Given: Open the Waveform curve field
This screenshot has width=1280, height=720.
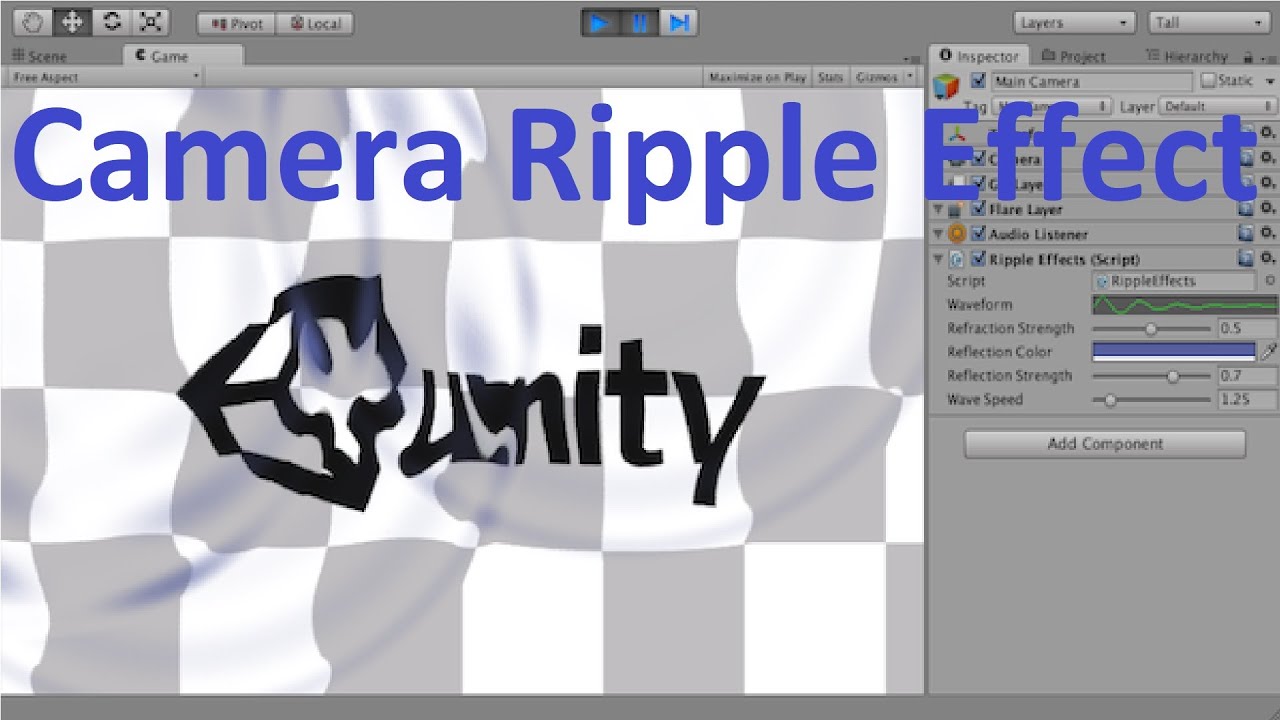Looking at the screenshot, I should (x=1184, y=305).
